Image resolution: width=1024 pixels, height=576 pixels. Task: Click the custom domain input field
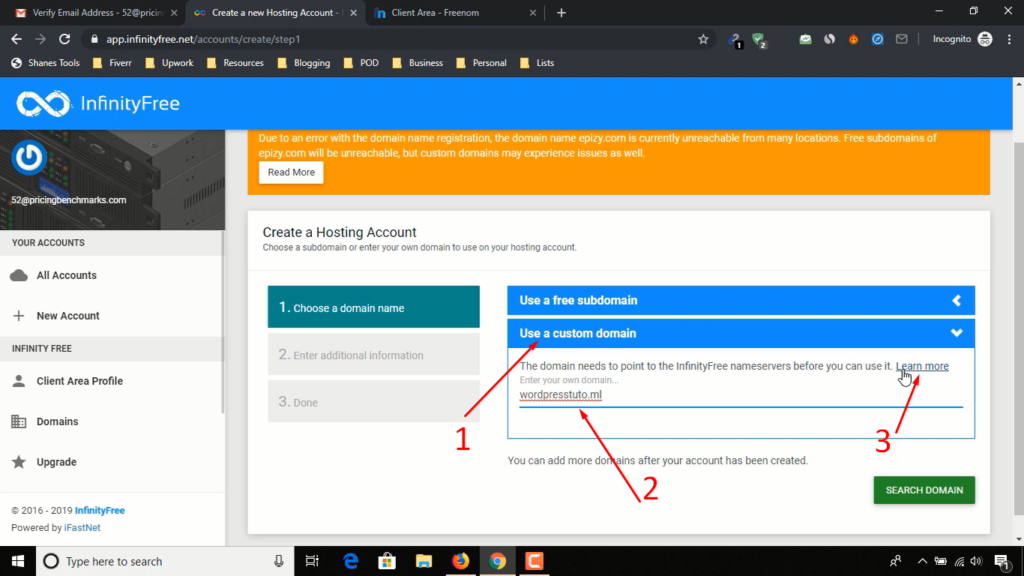point(741,394)
